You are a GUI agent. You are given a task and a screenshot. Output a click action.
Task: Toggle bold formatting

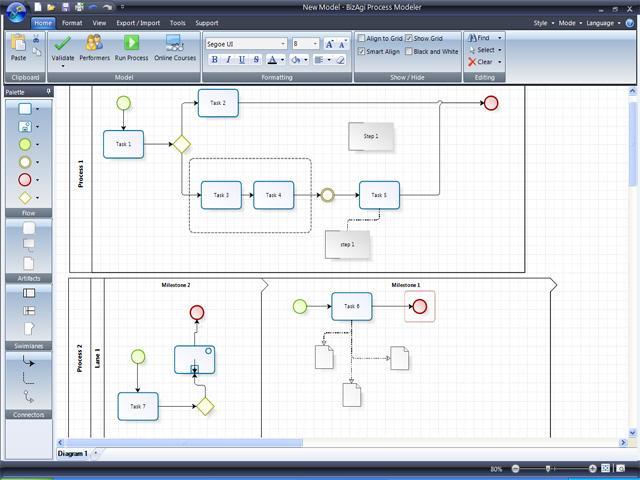point(214,60)
